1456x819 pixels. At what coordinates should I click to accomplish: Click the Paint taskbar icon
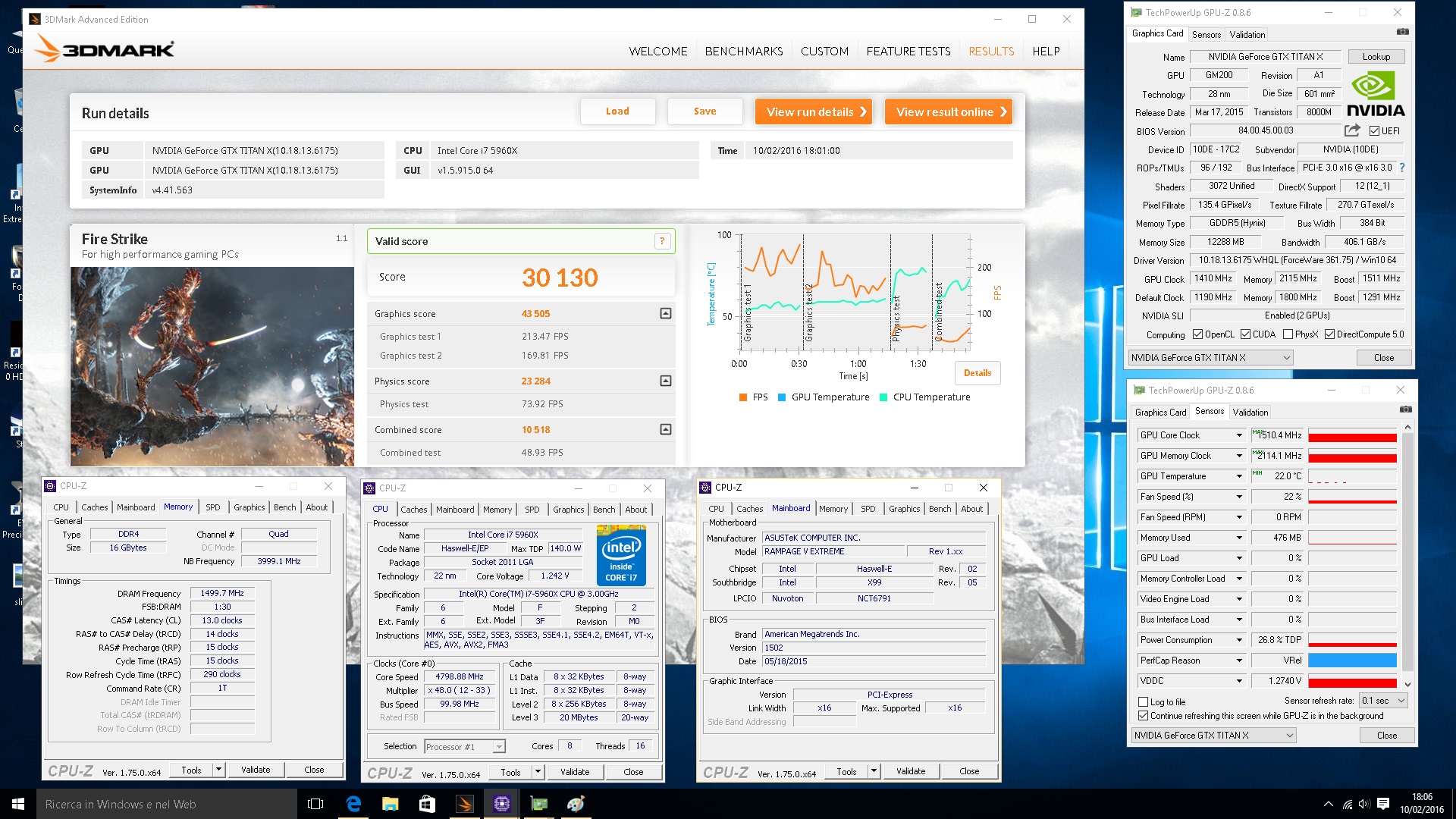pos(576,804)
